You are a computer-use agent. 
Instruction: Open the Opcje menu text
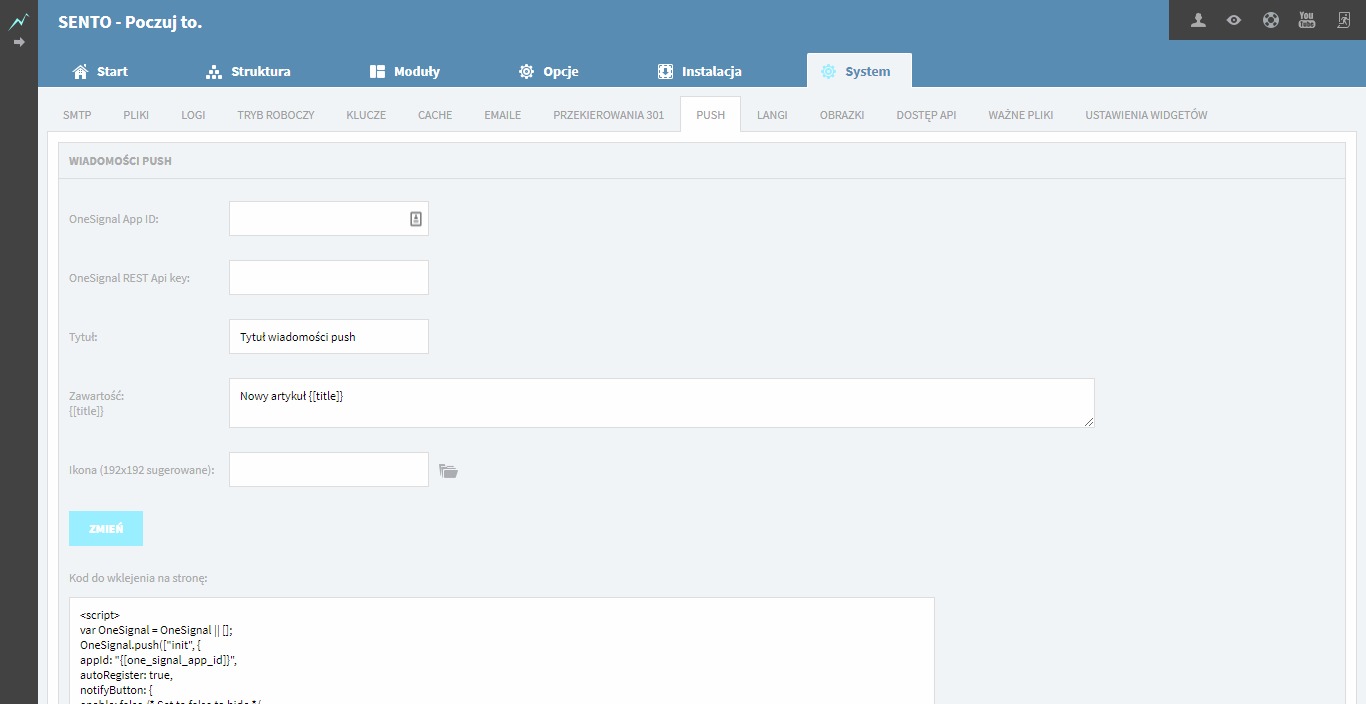[x=561, y=72]
